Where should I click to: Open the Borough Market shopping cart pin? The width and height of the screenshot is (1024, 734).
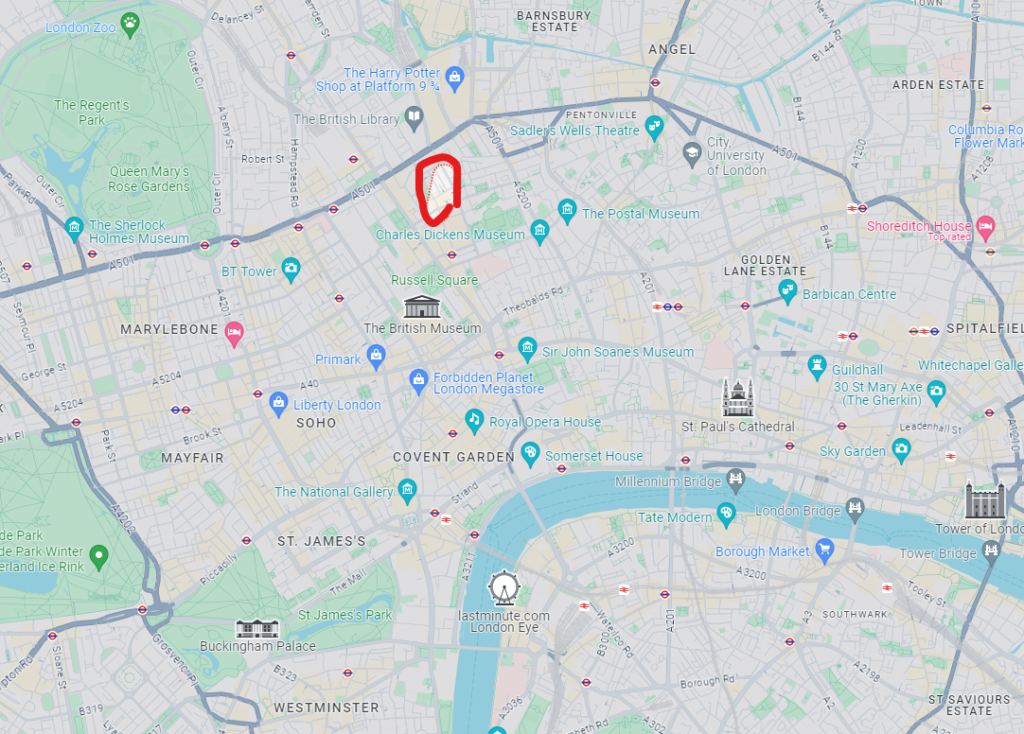click(825, 550)
